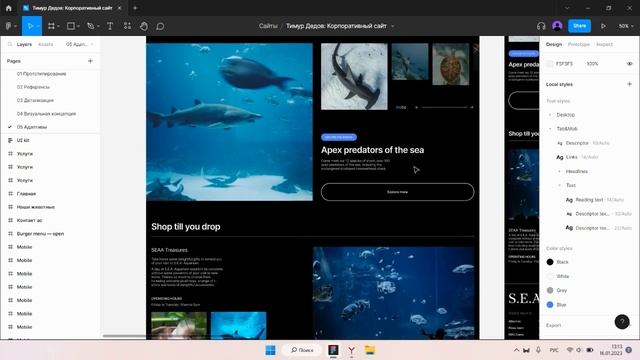
Task: Click the page background color swatch F5F5F5
Action: click(550, 64)
